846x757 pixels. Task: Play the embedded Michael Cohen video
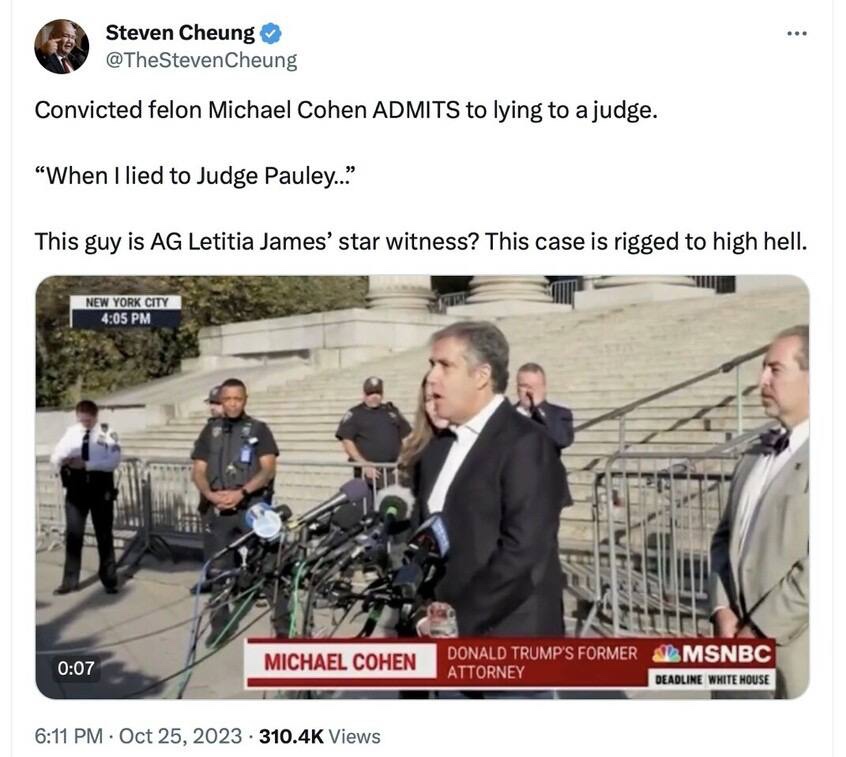click(422, 487)
